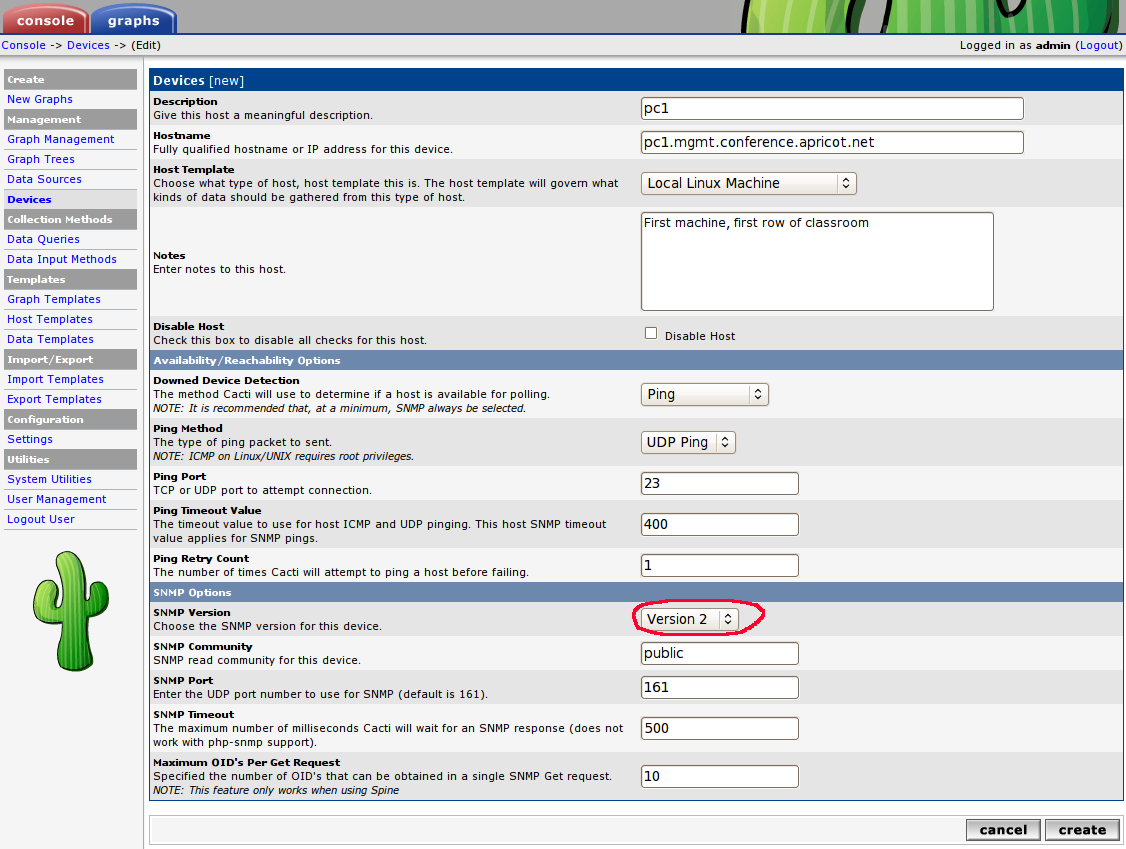1126x849 pixels.
Task: Go to Host Templates in sidebar
Action: tap(50, 319)
